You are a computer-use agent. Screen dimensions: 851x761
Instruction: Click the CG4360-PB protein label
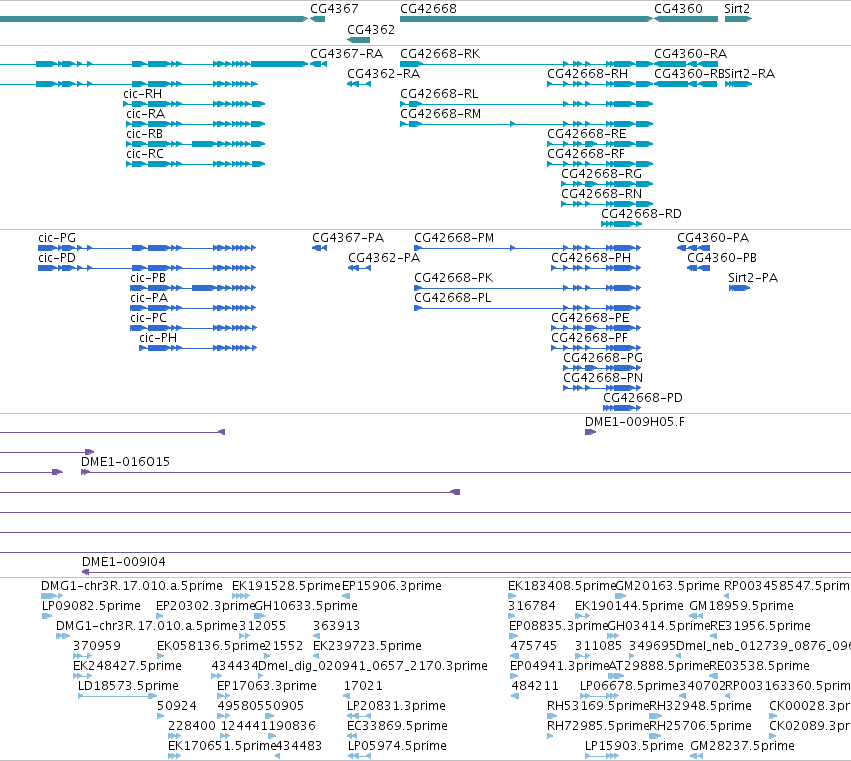click(x=722, y=258)
